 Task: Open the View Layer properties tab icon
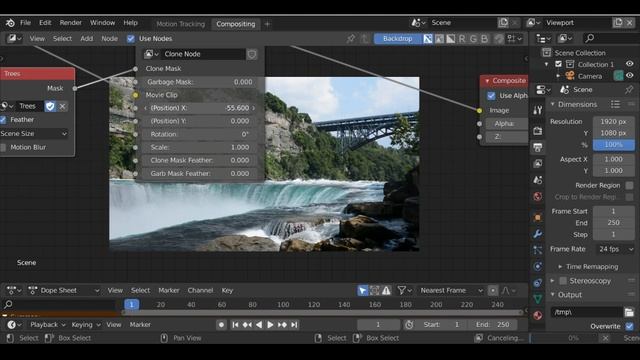tap(538, 164)
